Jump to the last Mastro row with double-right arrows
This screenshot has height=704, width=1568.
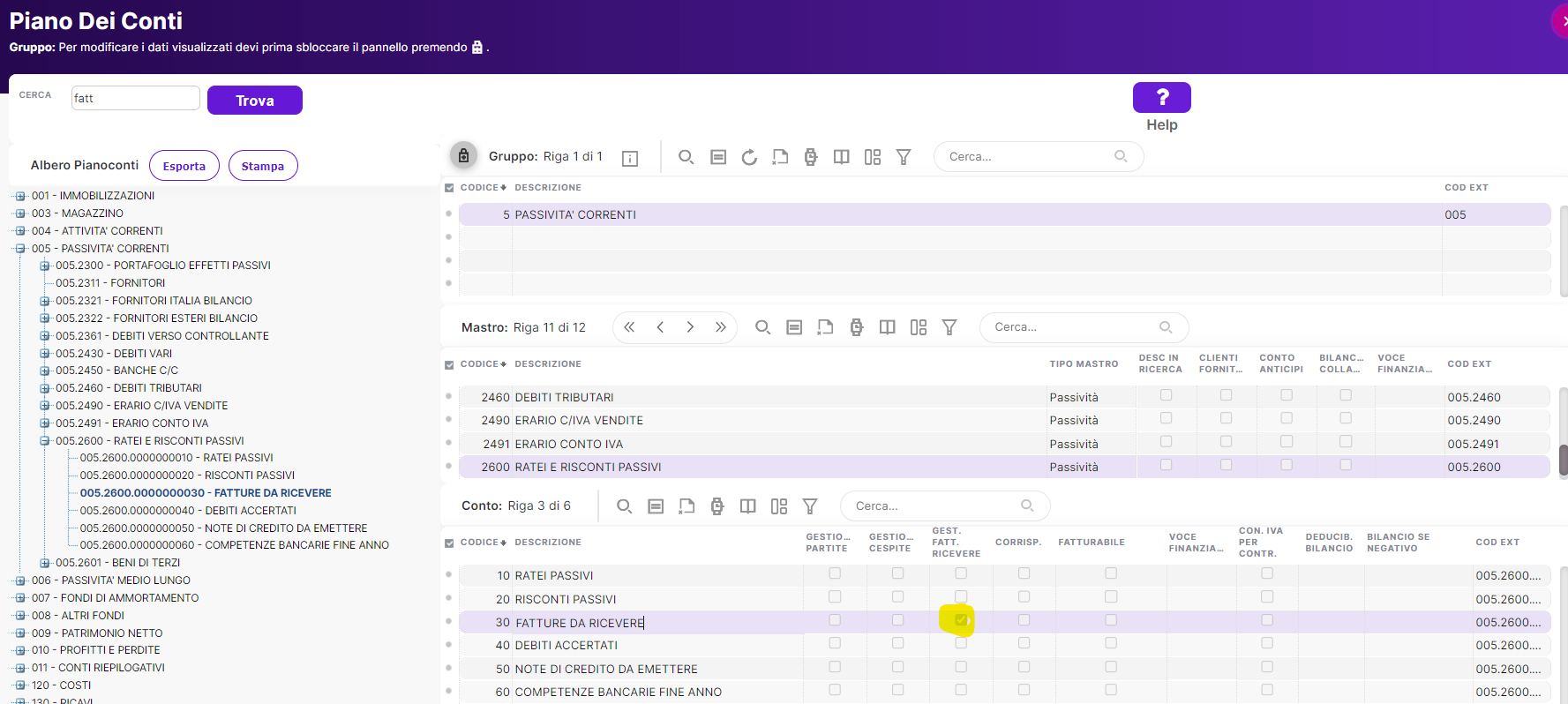[x=721, y=327]
